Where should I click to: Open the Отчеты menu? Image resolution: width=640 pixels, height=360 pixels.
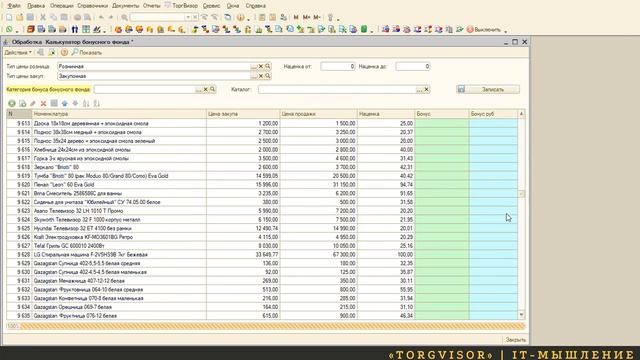[151, 6]
